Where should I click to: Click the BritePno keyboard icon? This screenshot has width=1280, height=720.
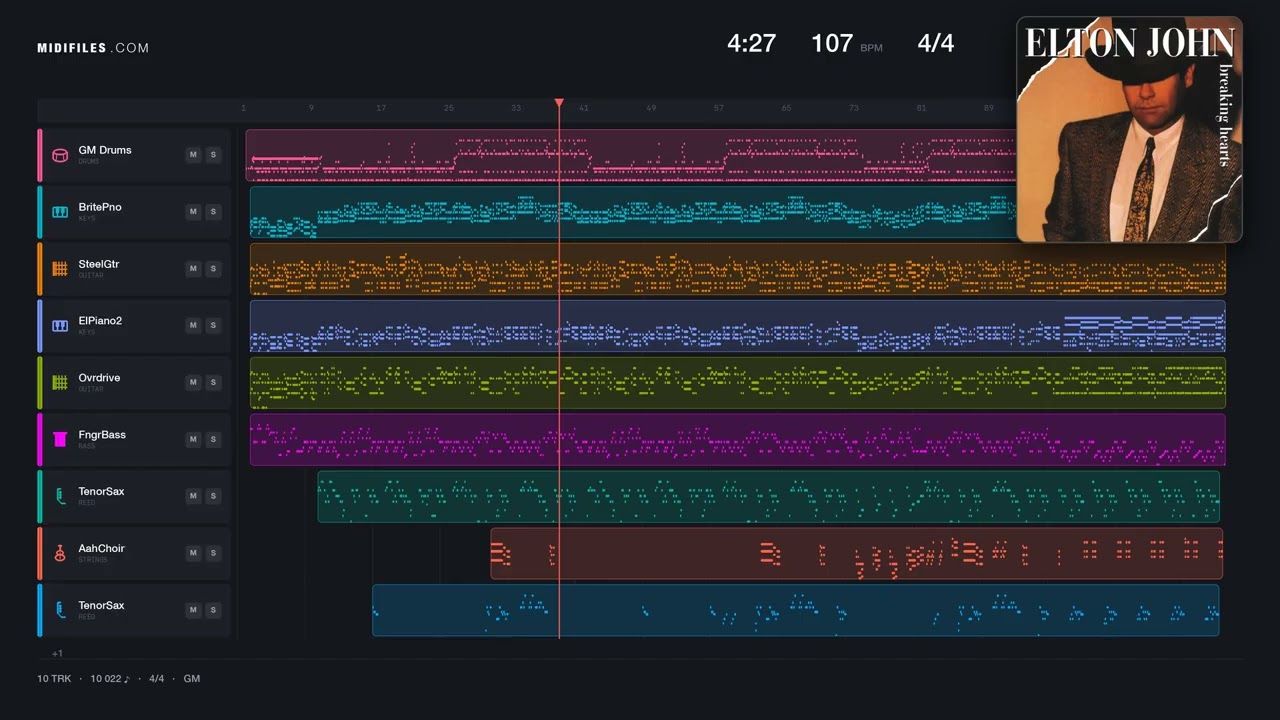(60, 212)
